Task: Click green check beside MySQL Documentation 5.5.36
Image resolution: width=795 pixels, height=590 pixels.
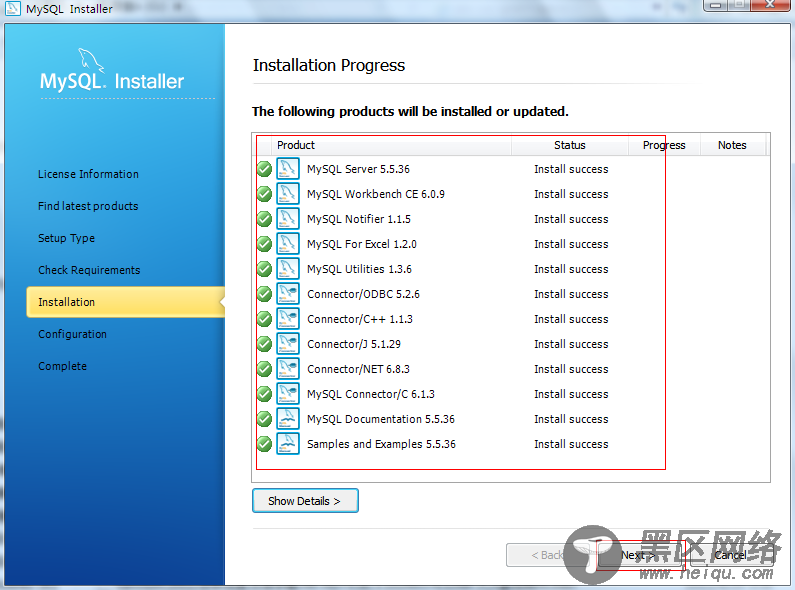Action: (264, 419)
